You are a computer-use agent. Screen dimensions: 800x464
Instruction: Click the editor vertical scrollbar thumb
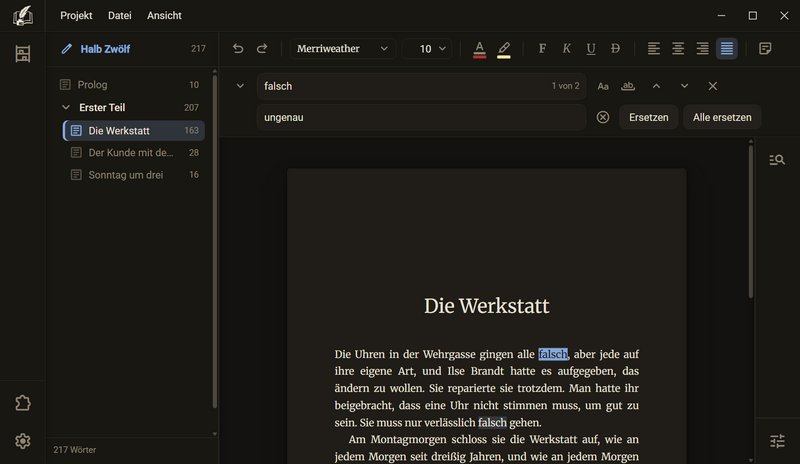[751, 221]
